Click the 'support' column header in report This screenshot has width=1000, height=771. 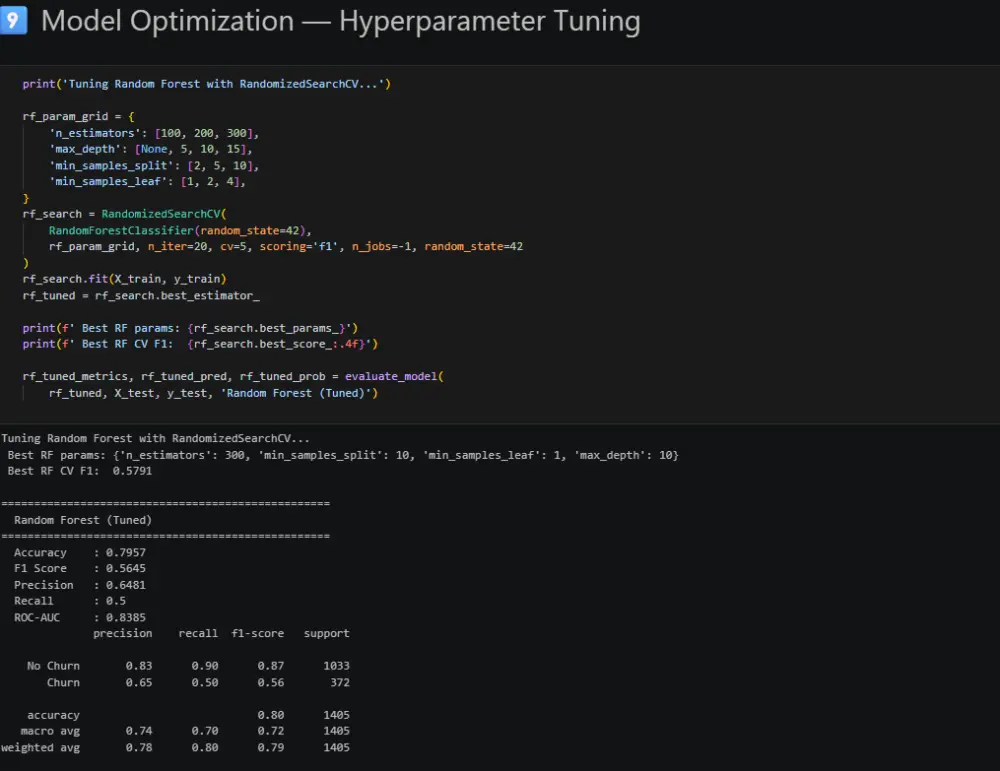pos(327,634)
